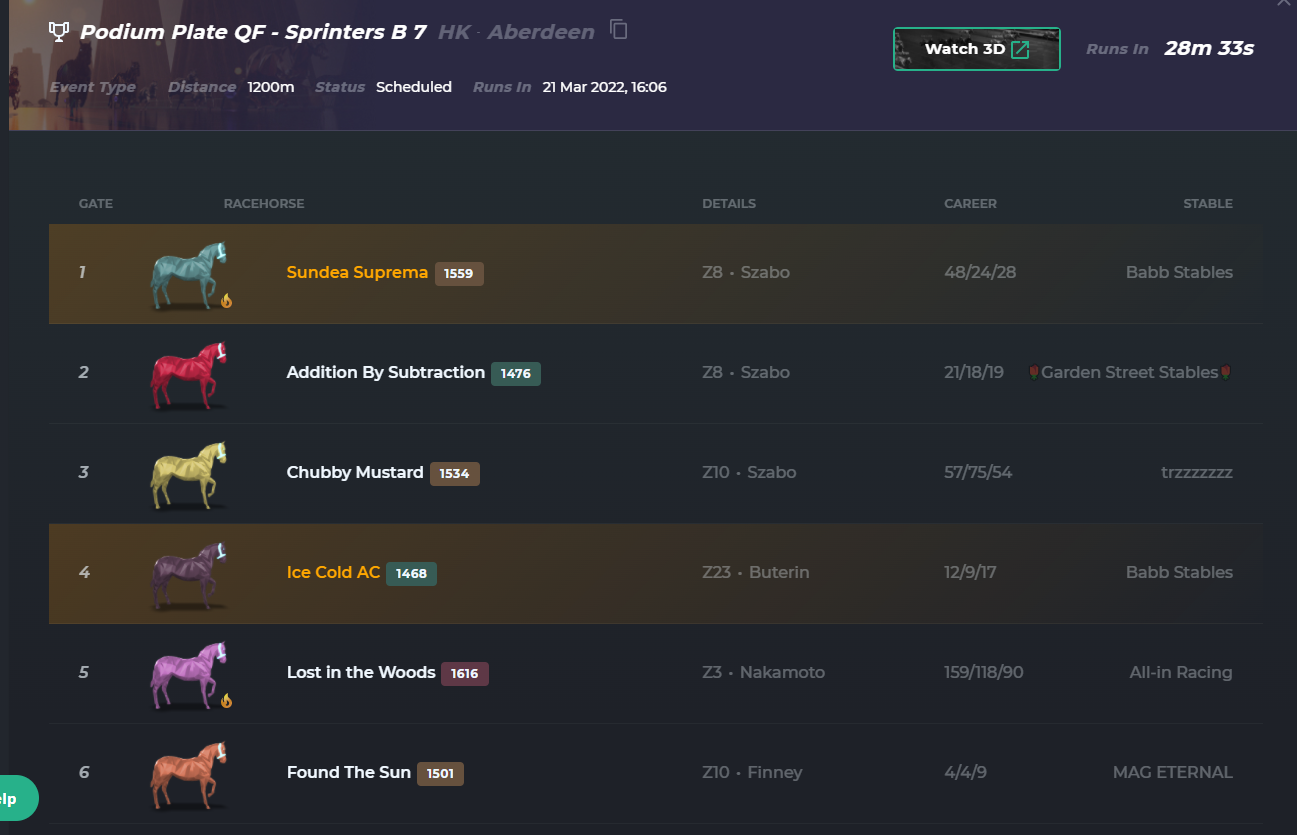Click the CAREER column header

[x=970, y=203]
